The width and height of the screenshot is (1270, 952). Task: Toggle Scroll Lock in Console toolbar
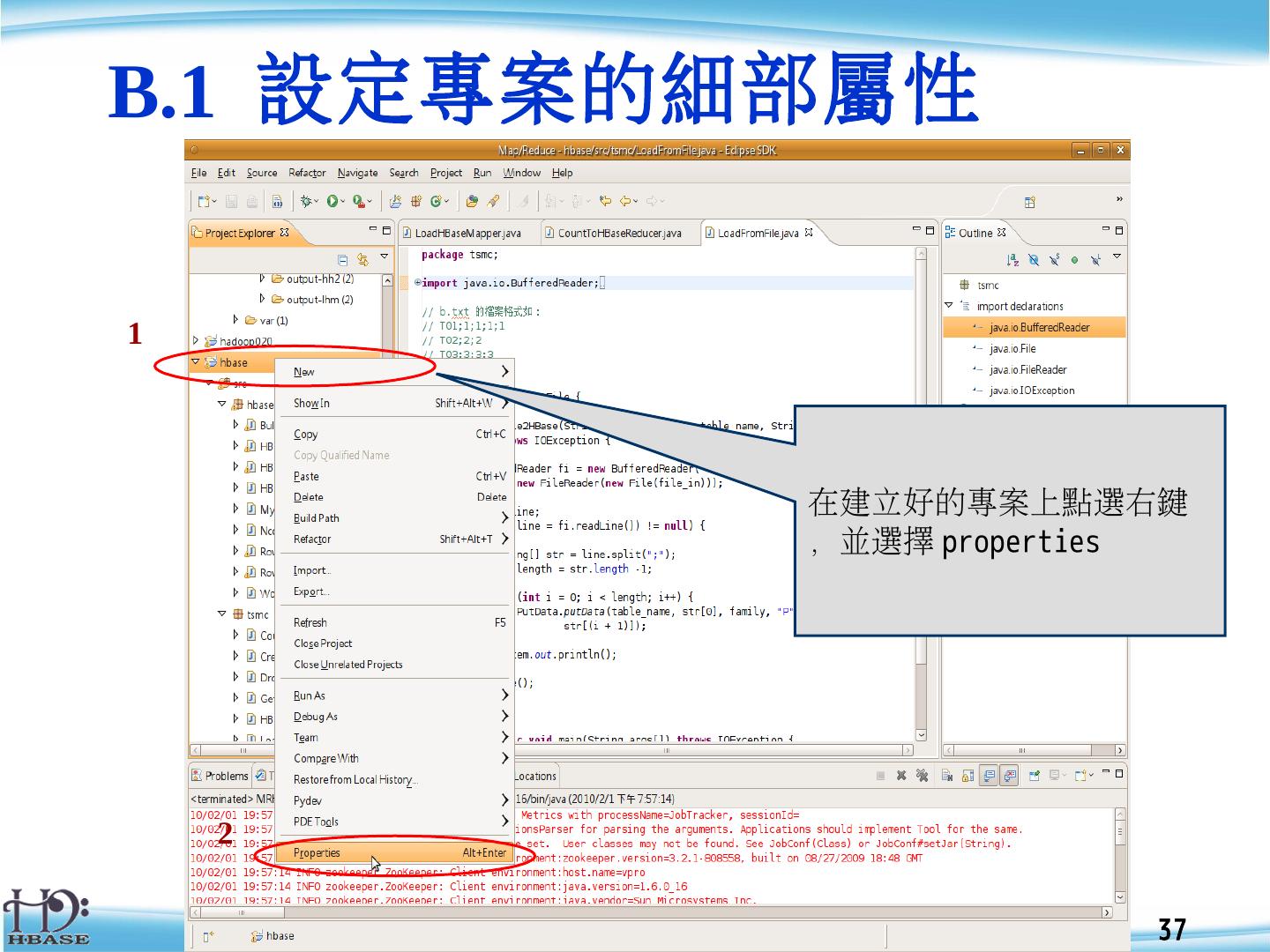click(x=967, y=776)
